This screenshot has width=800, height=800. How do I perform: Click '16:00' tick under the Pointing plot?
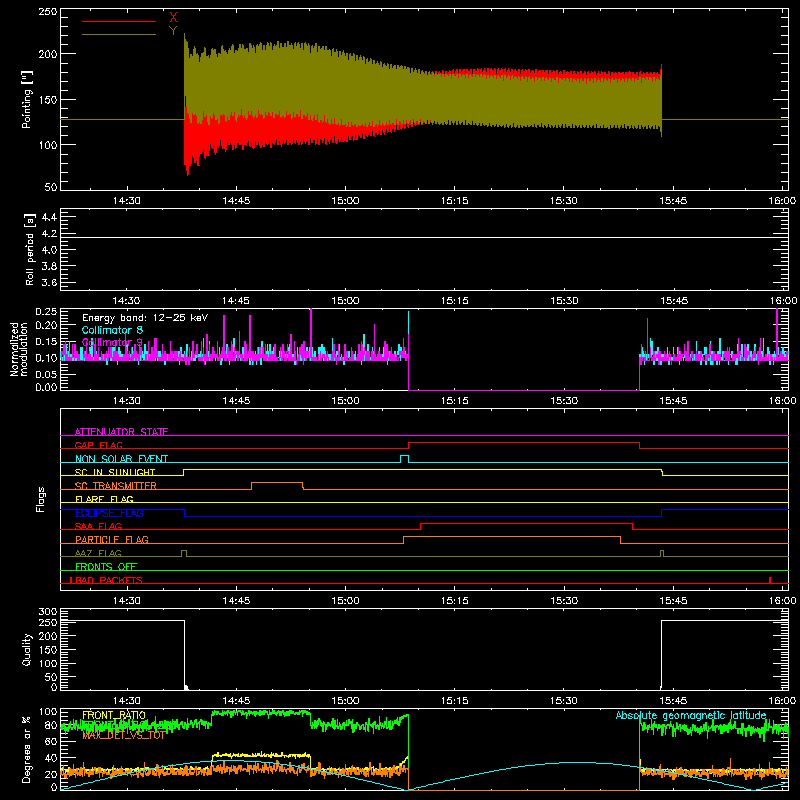click(x=782, y=201)
